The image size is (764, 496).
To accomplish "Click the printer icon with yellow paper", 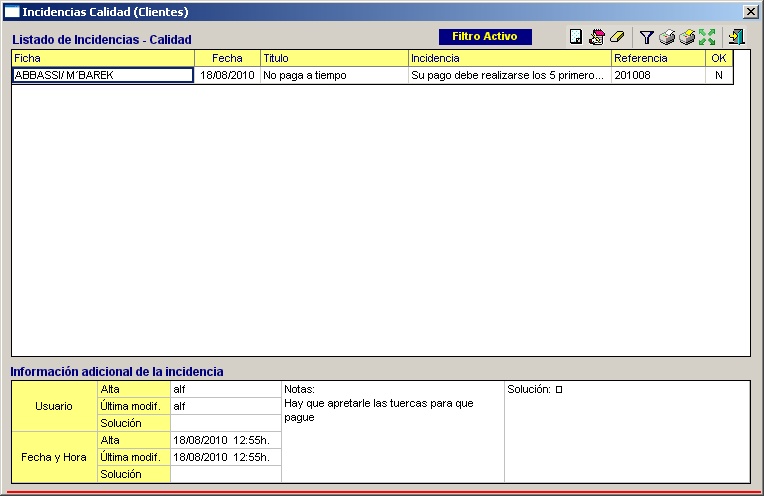I will click(x=687, y=37).
